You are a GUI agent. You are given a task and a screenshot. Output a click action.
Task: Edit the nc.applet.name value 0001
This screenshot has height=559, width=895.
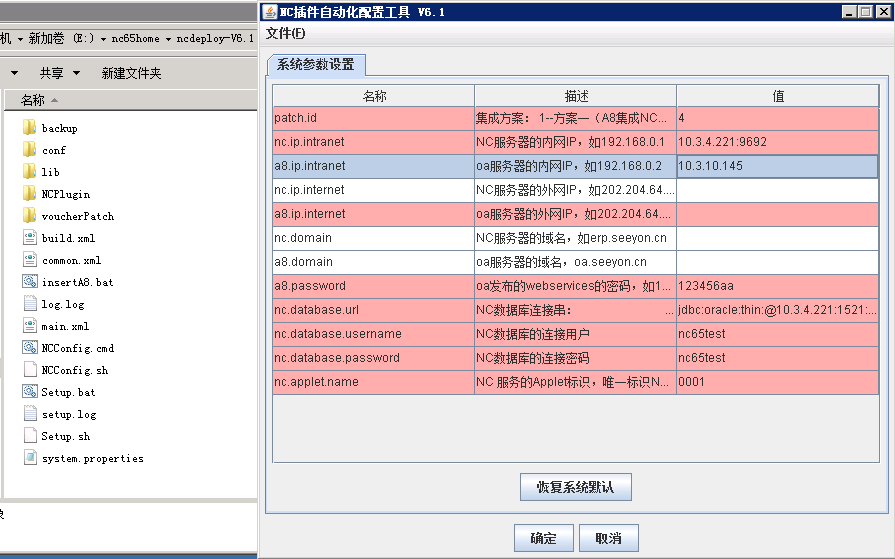[777, 382]
